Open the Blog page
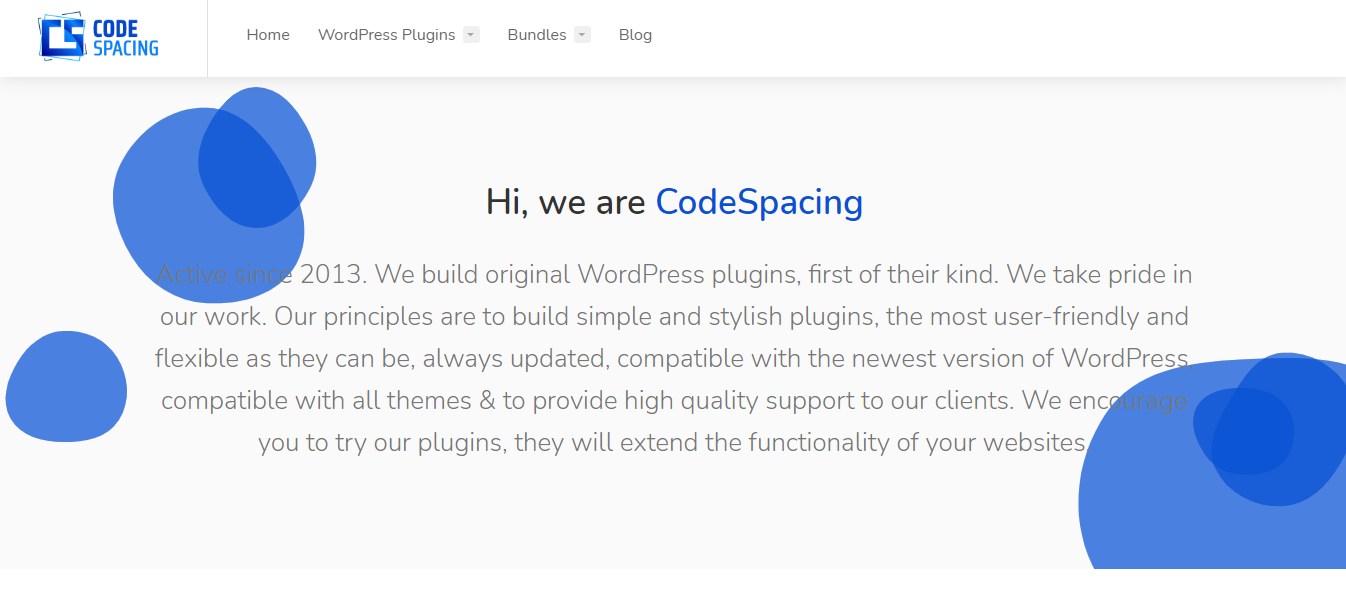The width and height of the screenshot is (1346, 595). [x=635, y=35]
